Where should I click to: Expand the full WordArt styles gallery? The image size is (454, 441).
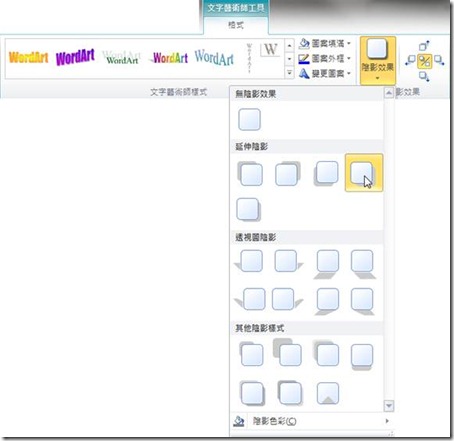(x=289, y=72)
